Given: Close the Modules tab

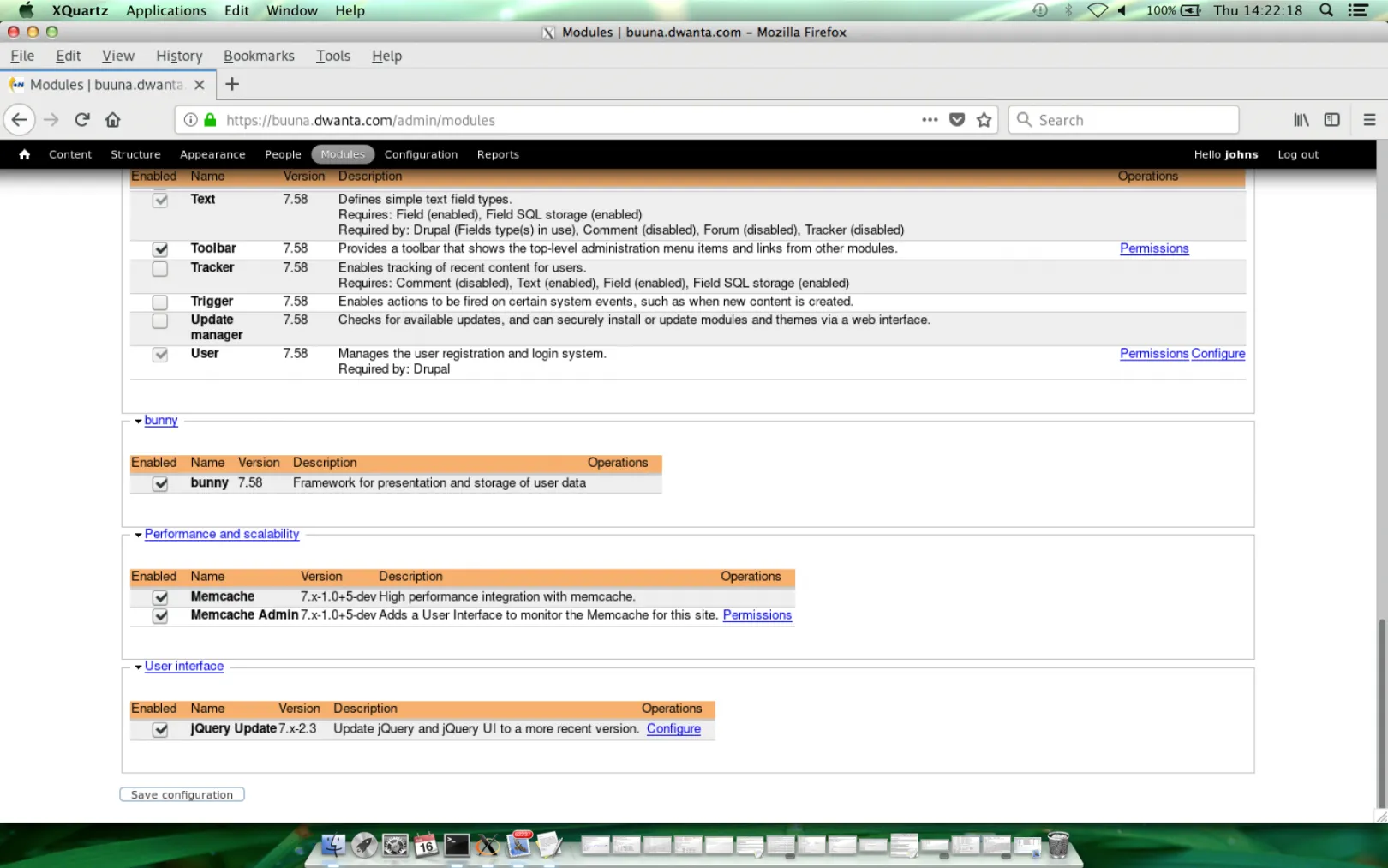Looking at the screenshot, I should click(x=200, y=85).
